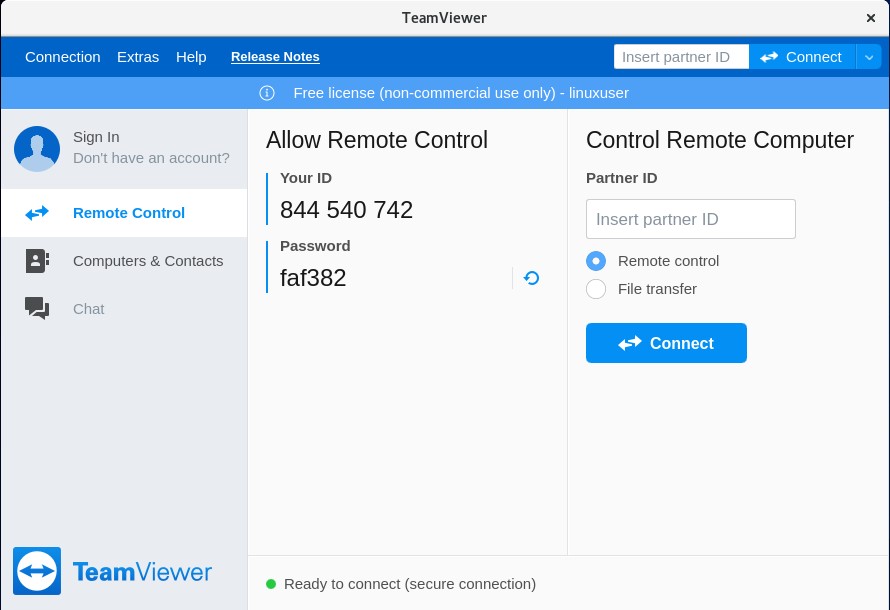Image resolution: width=890 pixels, height=610 pixels.
Task: Open the Extras menu
Action: [138, 57]
